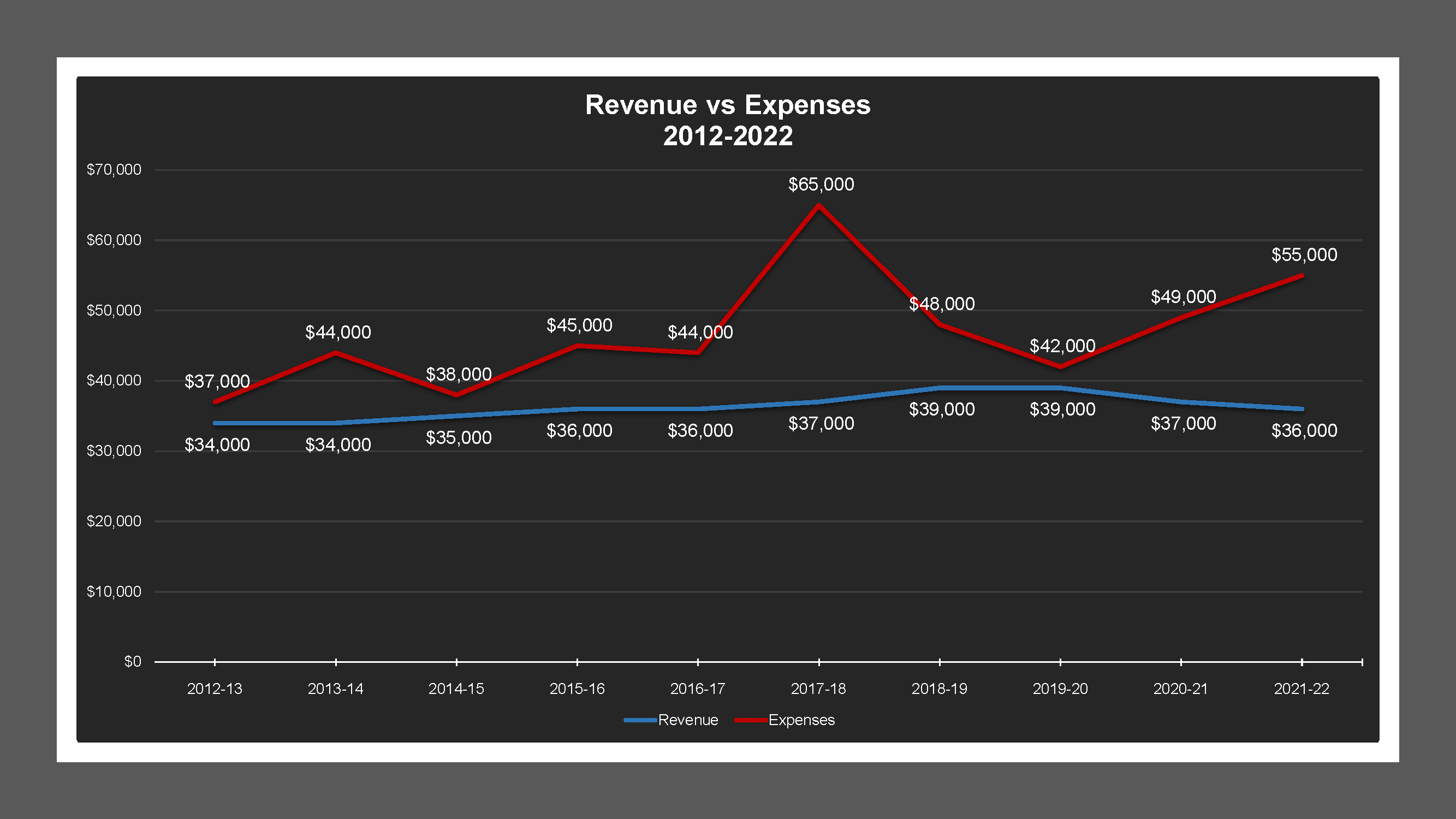Click the red Expenses legend line swatch
Screen dimensions: 1456x819
(751, 720)
